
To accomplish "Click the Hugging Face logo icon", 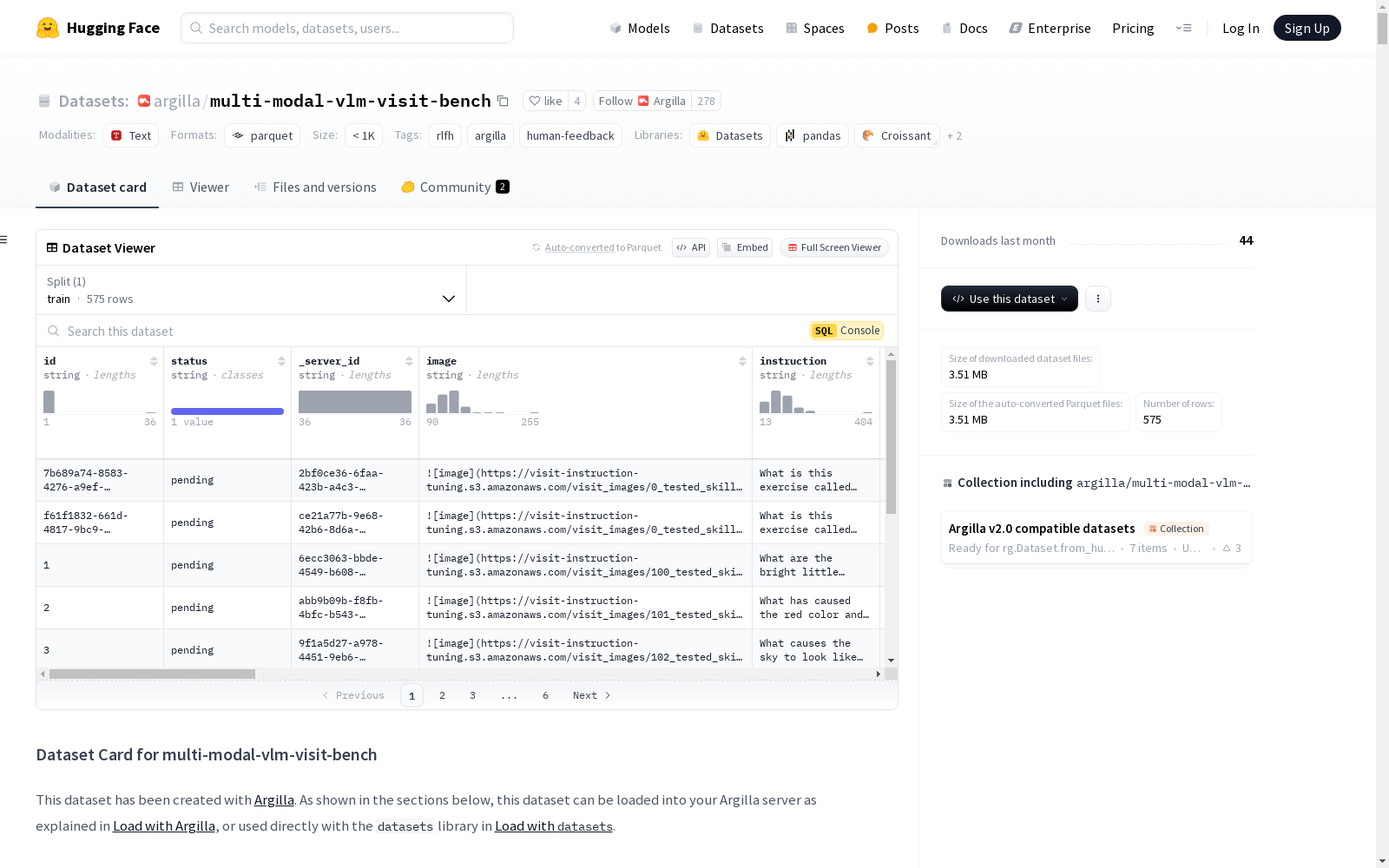I will point(48,28).
